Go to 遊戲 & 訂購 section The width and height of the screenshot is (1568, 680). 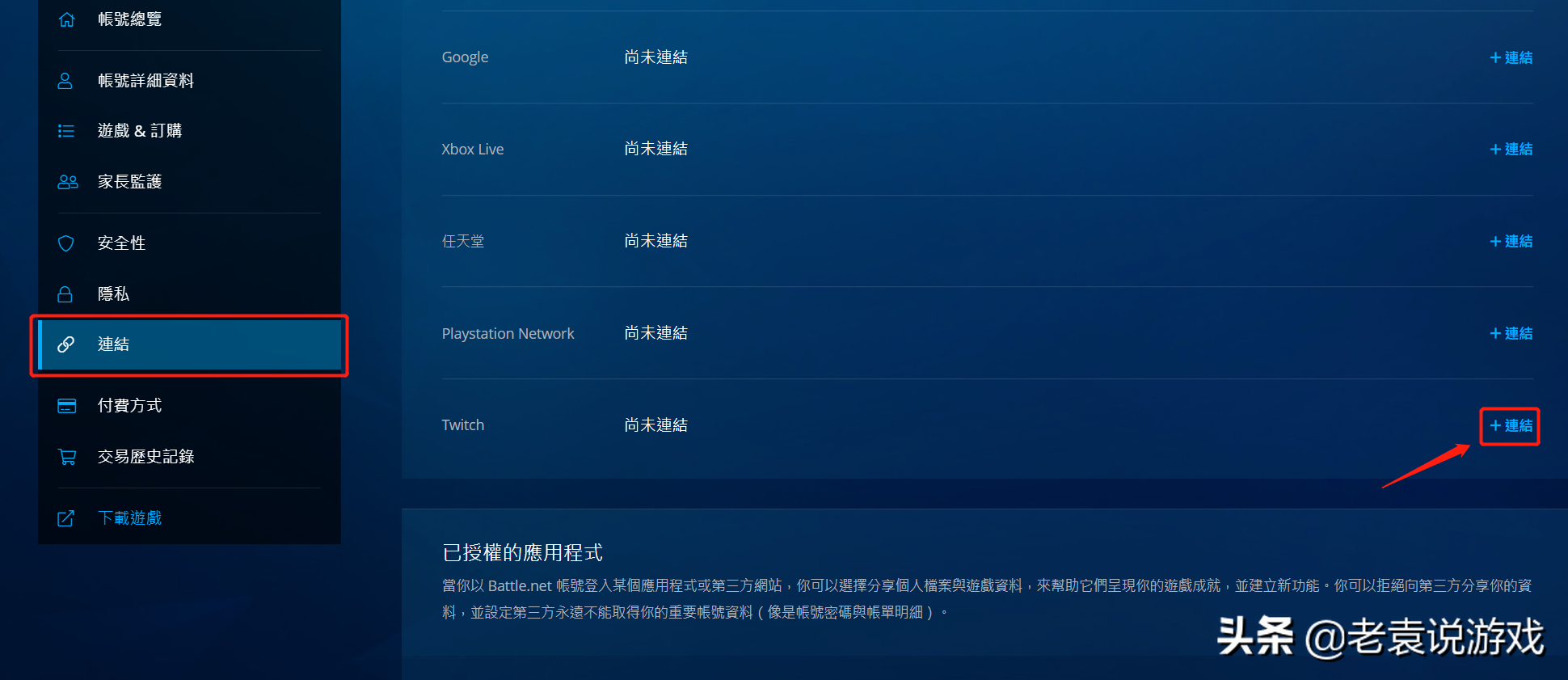click(x=140, y=131)
